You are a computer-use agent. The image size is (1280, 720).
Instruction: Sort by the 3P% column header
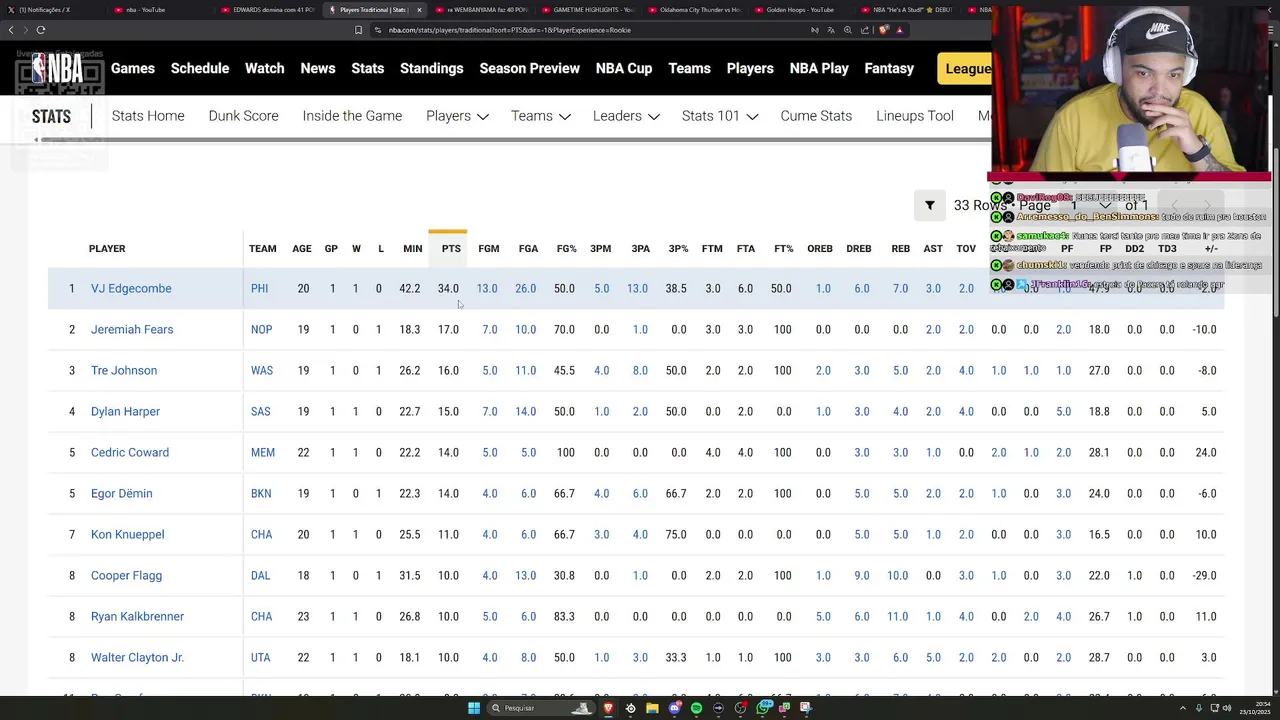tap(678, 248)
